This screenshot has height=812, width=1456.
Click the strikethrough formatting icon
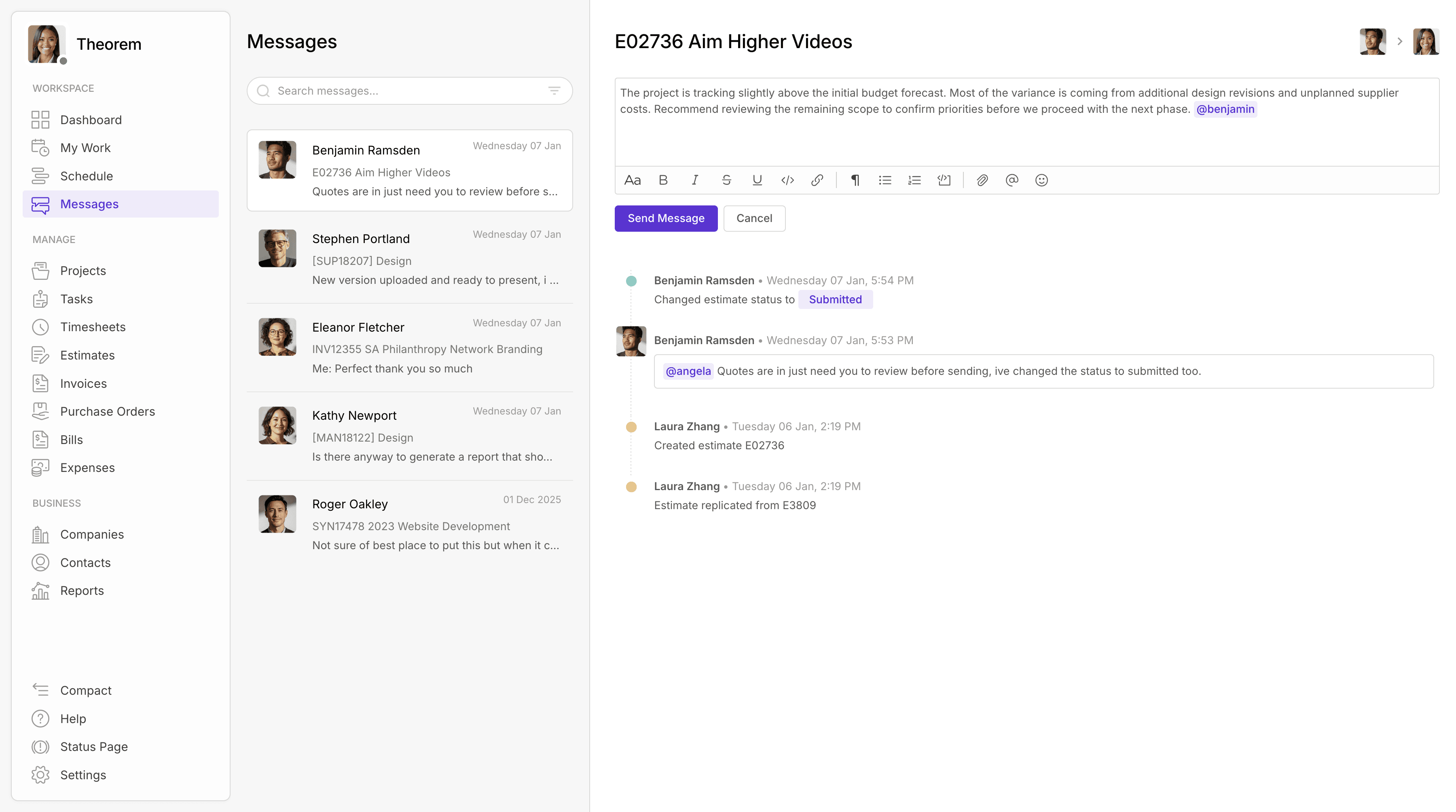tap(726, 180)
